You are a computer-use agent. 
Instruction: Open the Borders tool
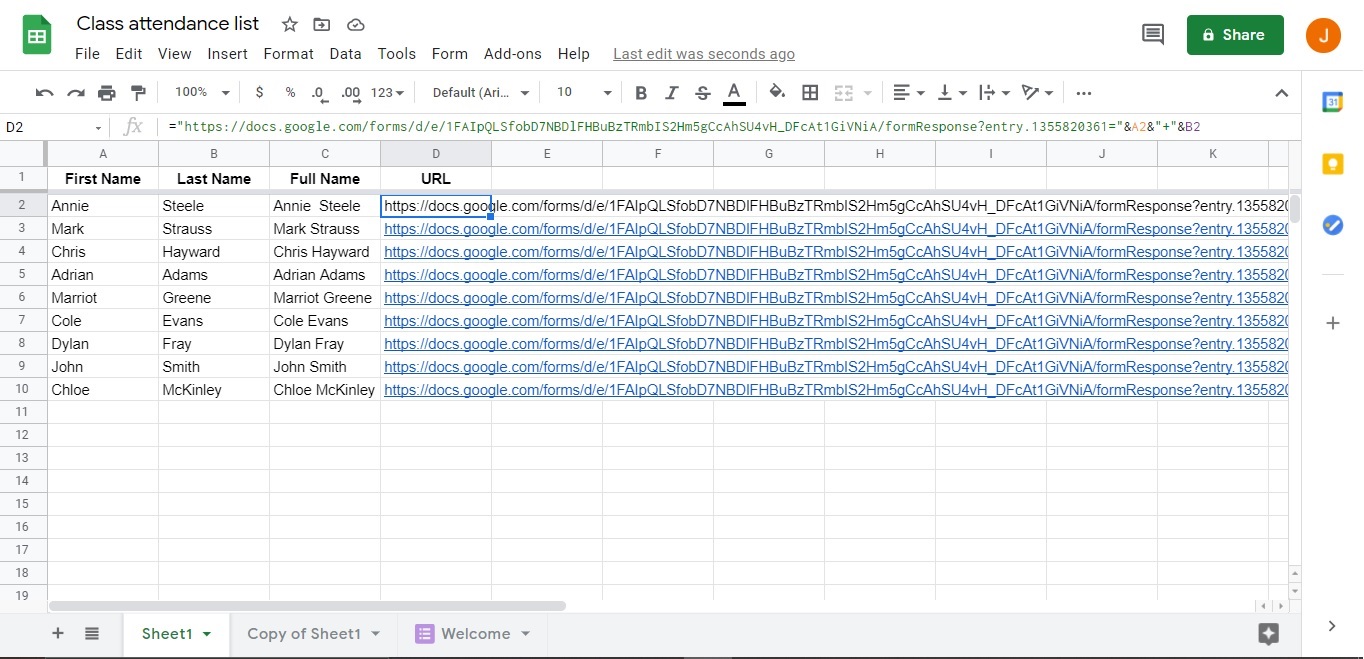pos(810,93)
